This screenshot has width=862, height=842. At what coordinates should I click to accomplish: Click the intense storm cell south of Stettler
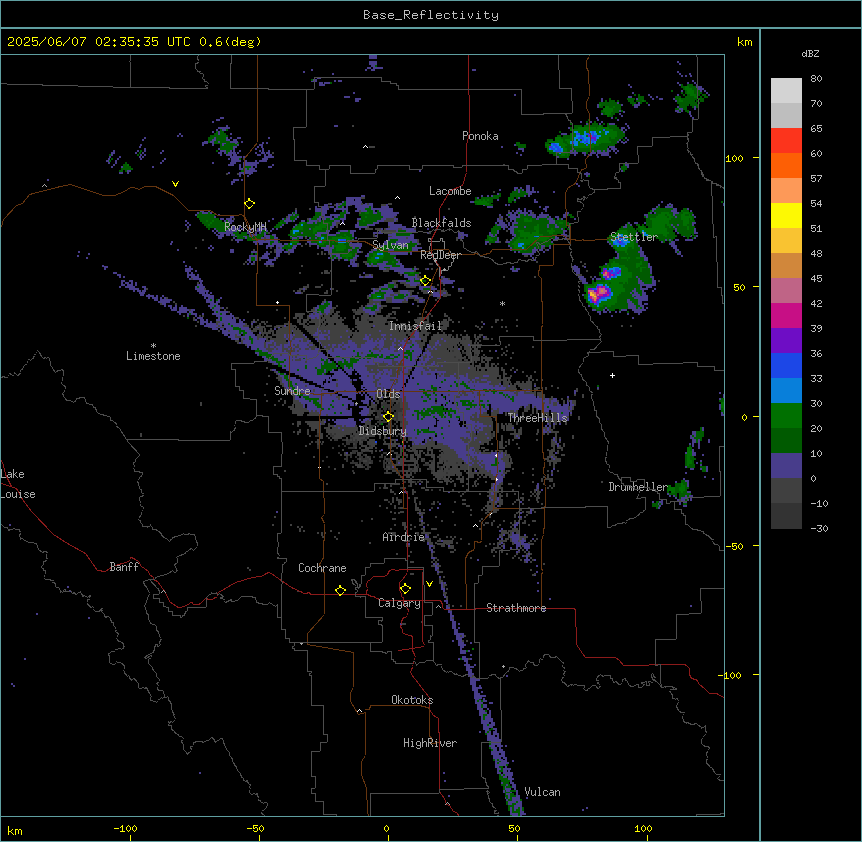click(x=599, y=293)
